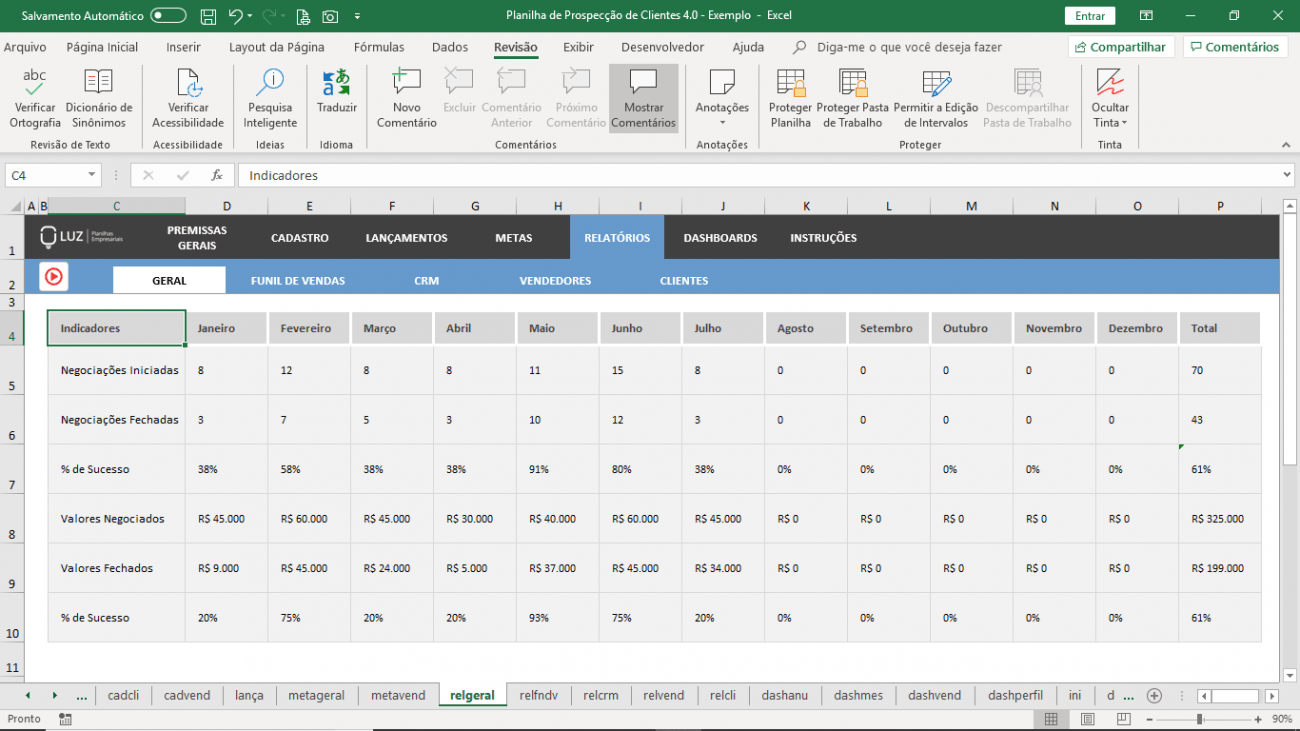Switch to the Fórmulas ribbon tab
The height and width of the screenshot is (731, 1300).
tap(378, 46)
